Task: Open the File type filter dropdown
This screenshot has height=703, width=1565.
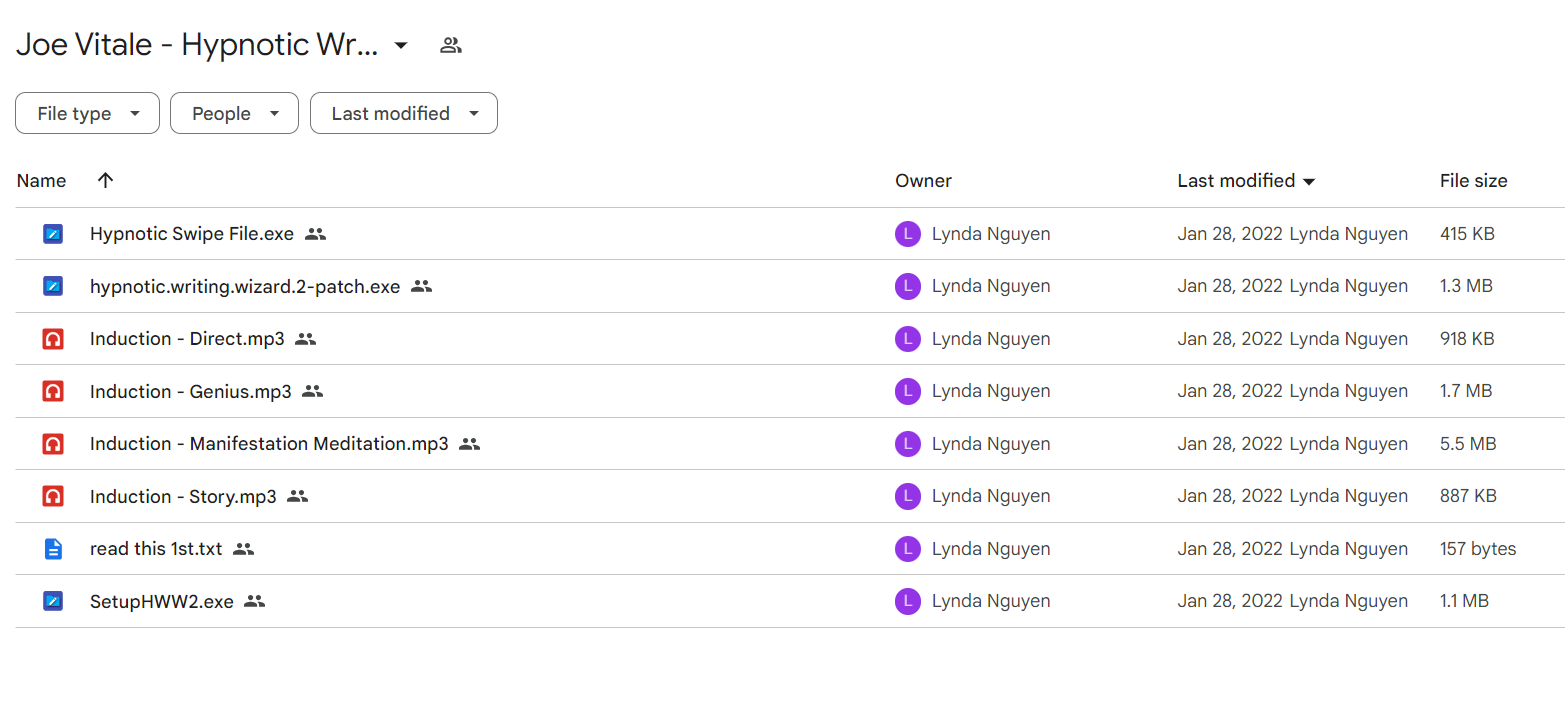Action: 87,113
